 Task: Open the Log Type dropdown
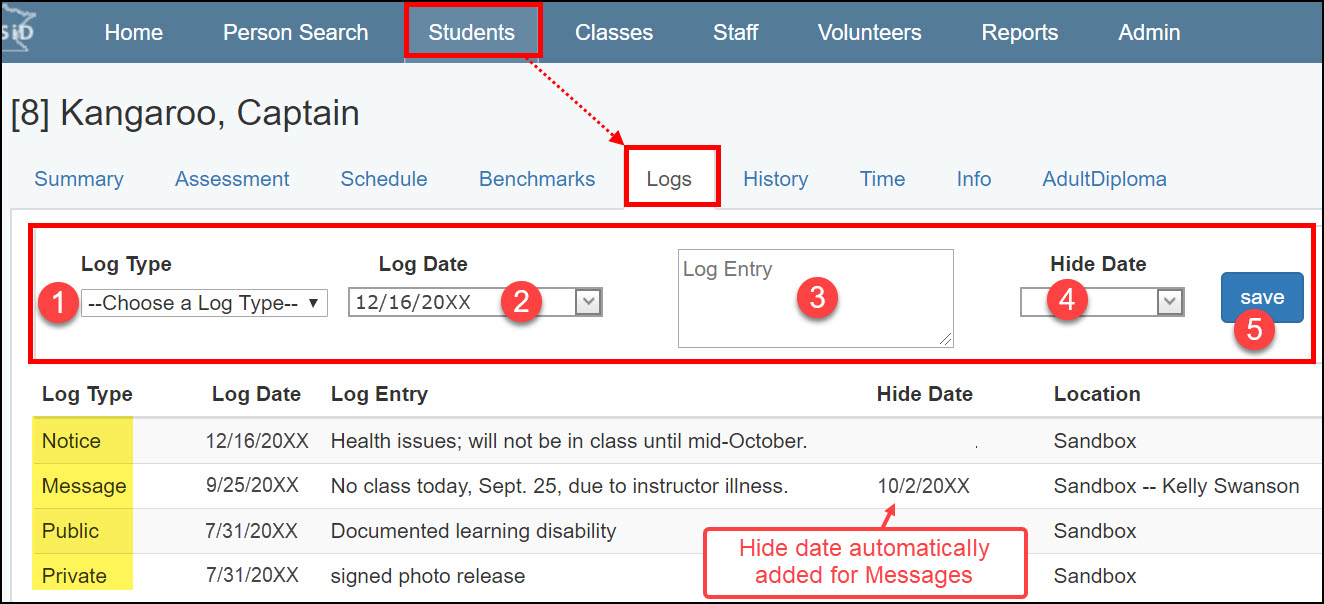203,303
